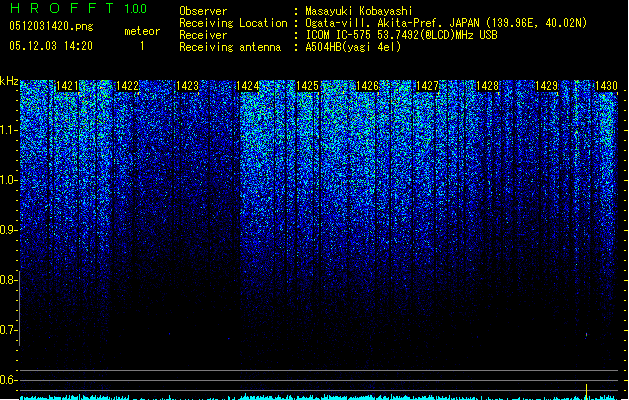Click the meteor count label
This screenshot has height=400, width=629.
tap(142, 31)
